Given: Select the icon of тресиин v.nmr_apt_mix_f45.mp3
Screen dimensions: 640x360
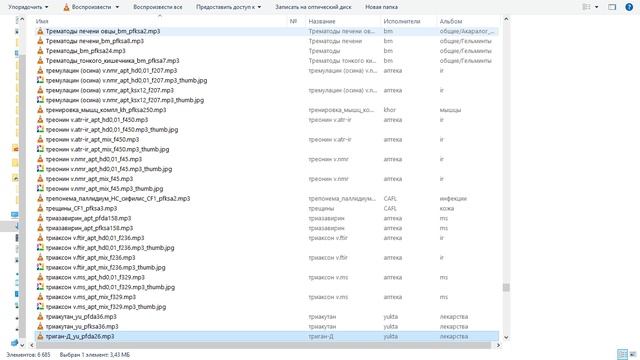Looking at the screenshot, I should pyautogui.click(x=40, y=178).
